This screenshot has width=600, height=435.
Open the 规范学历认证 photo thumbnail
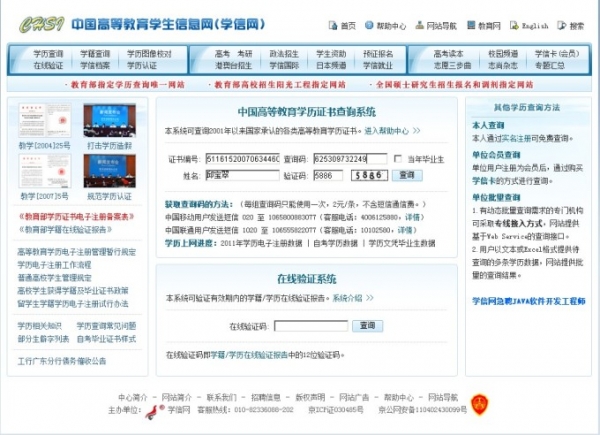coord(109,171)
